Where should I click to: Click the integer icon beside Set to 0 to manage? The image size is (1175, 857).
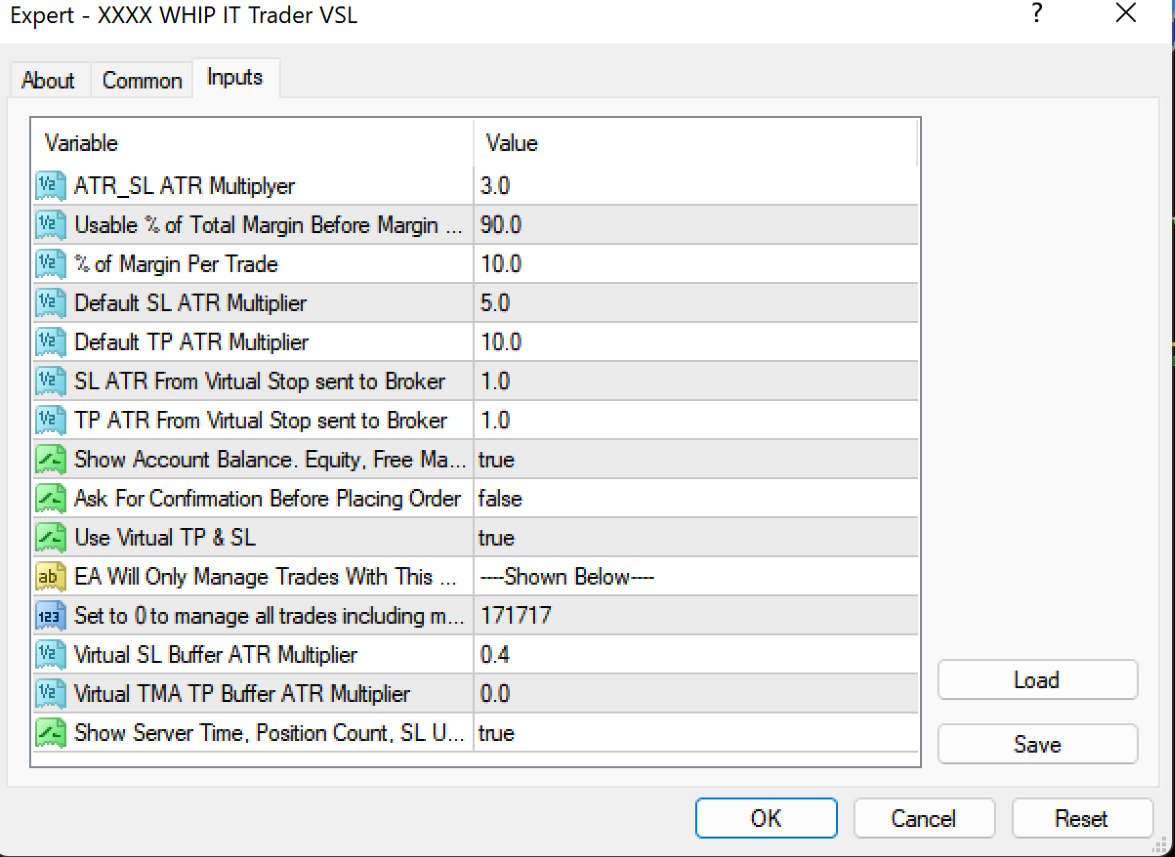[50, 615]
